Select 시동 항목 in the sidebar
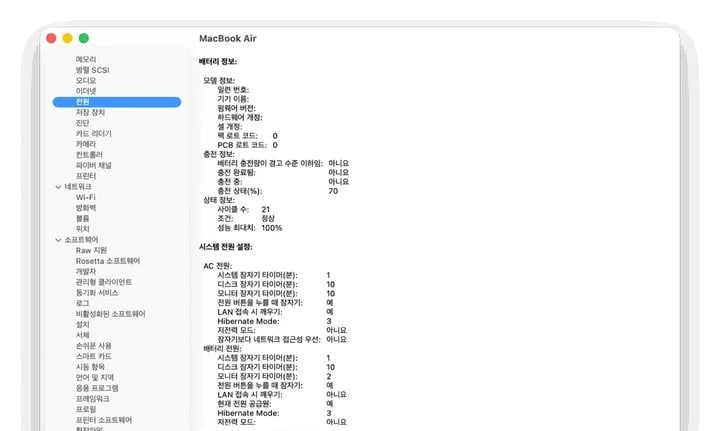The image size is (715, 431). [x=90, y=367]
